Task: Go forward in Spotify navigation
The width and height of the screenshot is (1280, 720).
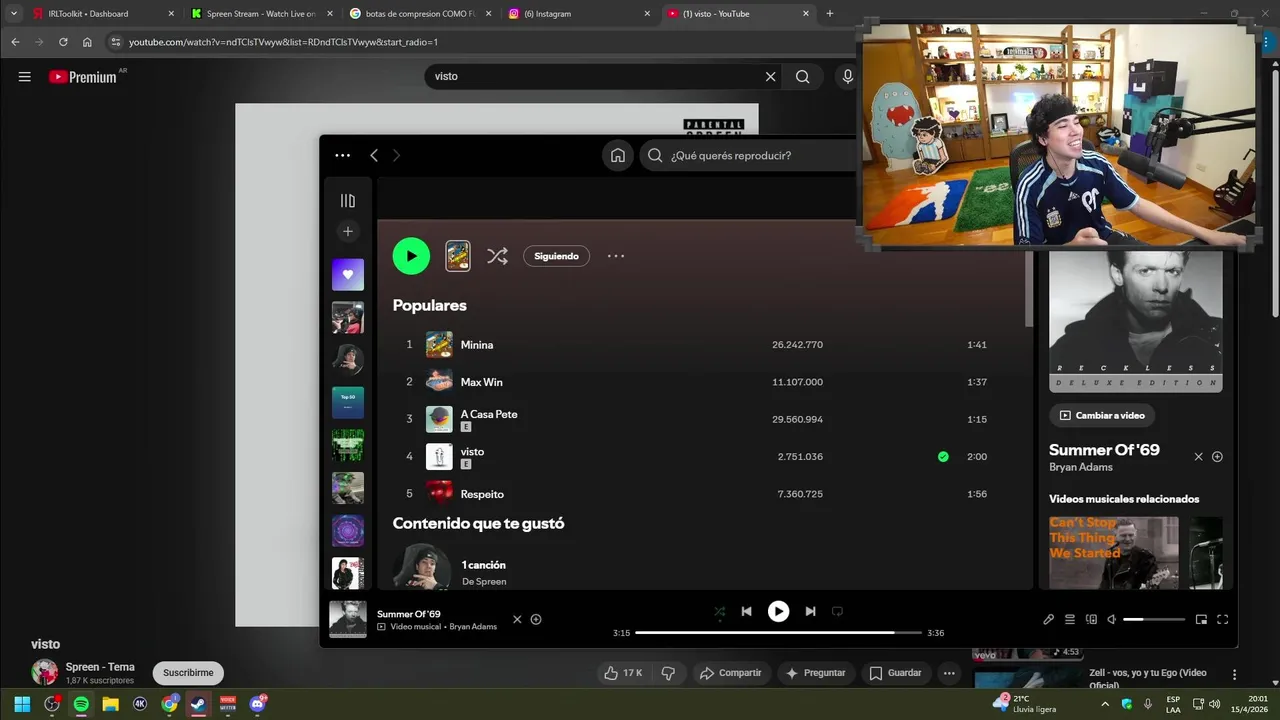Action: click(396, 155)
